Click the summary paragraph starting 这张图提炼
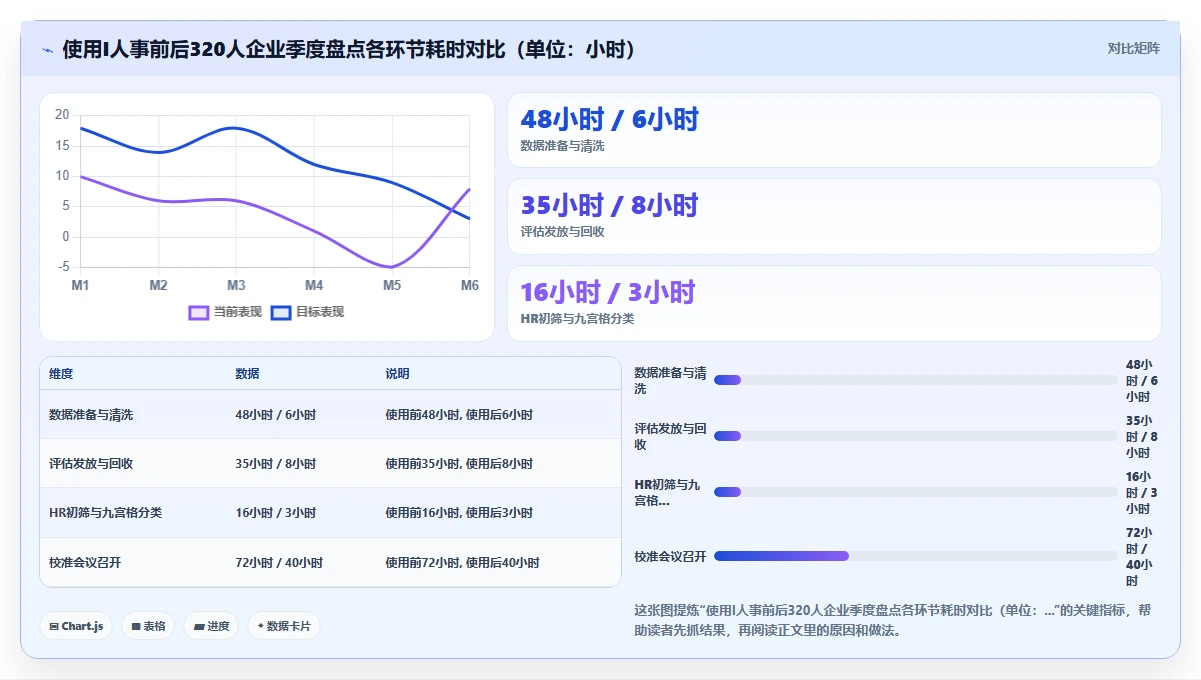 coord(892,620)
